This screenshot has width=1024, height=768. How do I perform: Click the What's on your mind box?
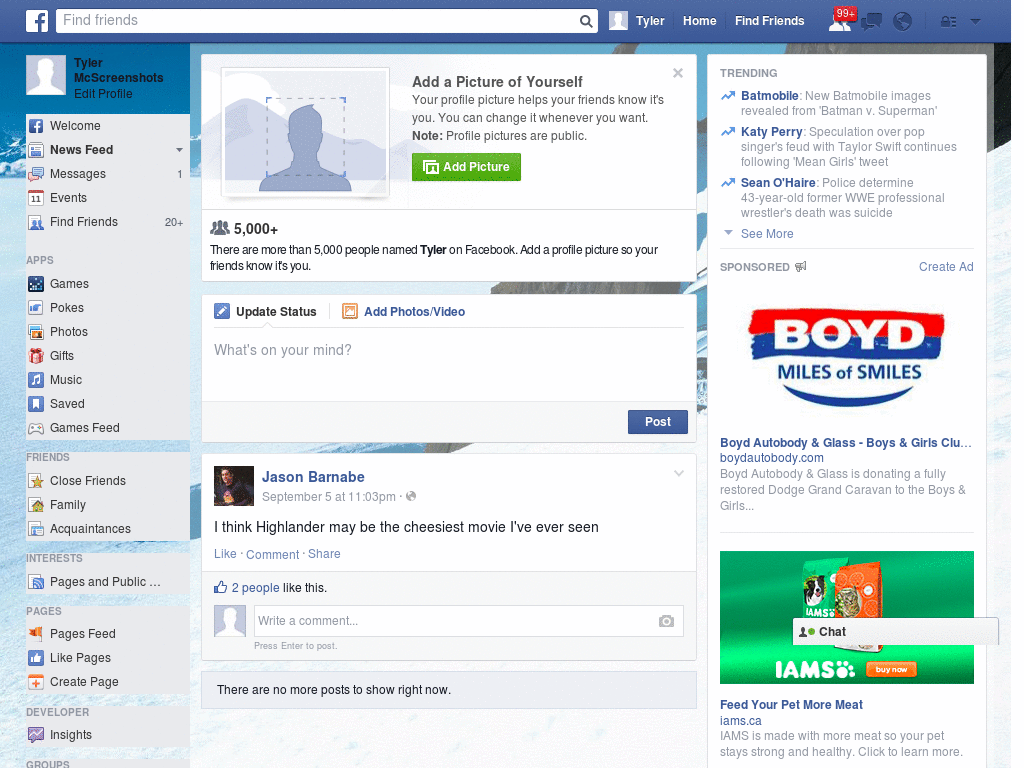click(449, 364)
